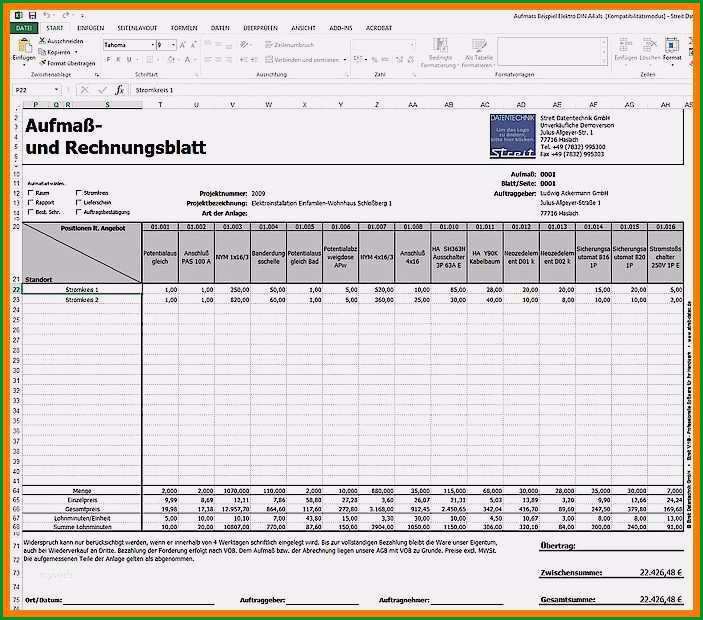The image size is (703, 620).
Task: Align text right in cell
Action: click(x=228, y=60)
